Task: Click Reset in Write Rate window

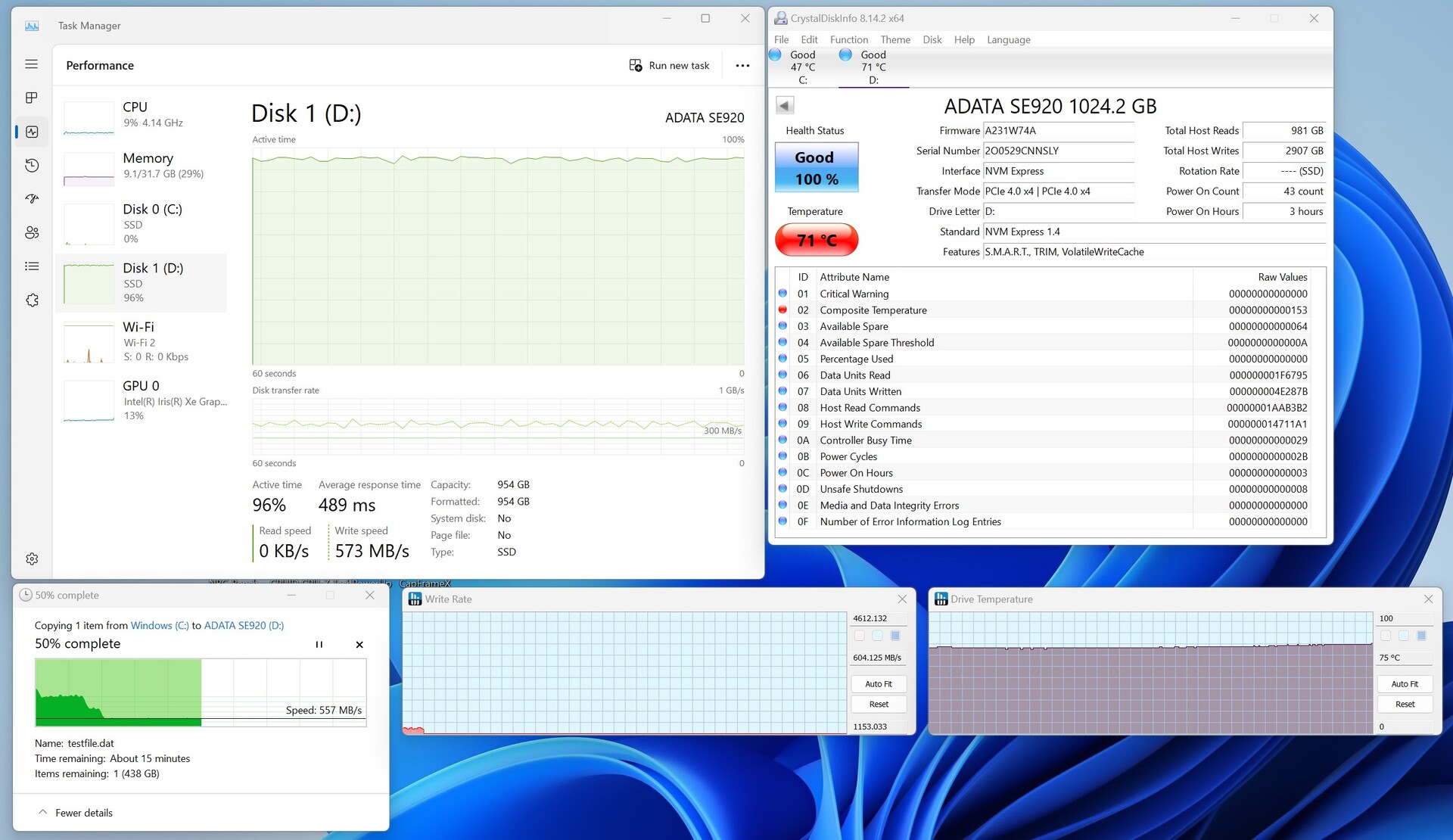Action: tap(878, 705)
